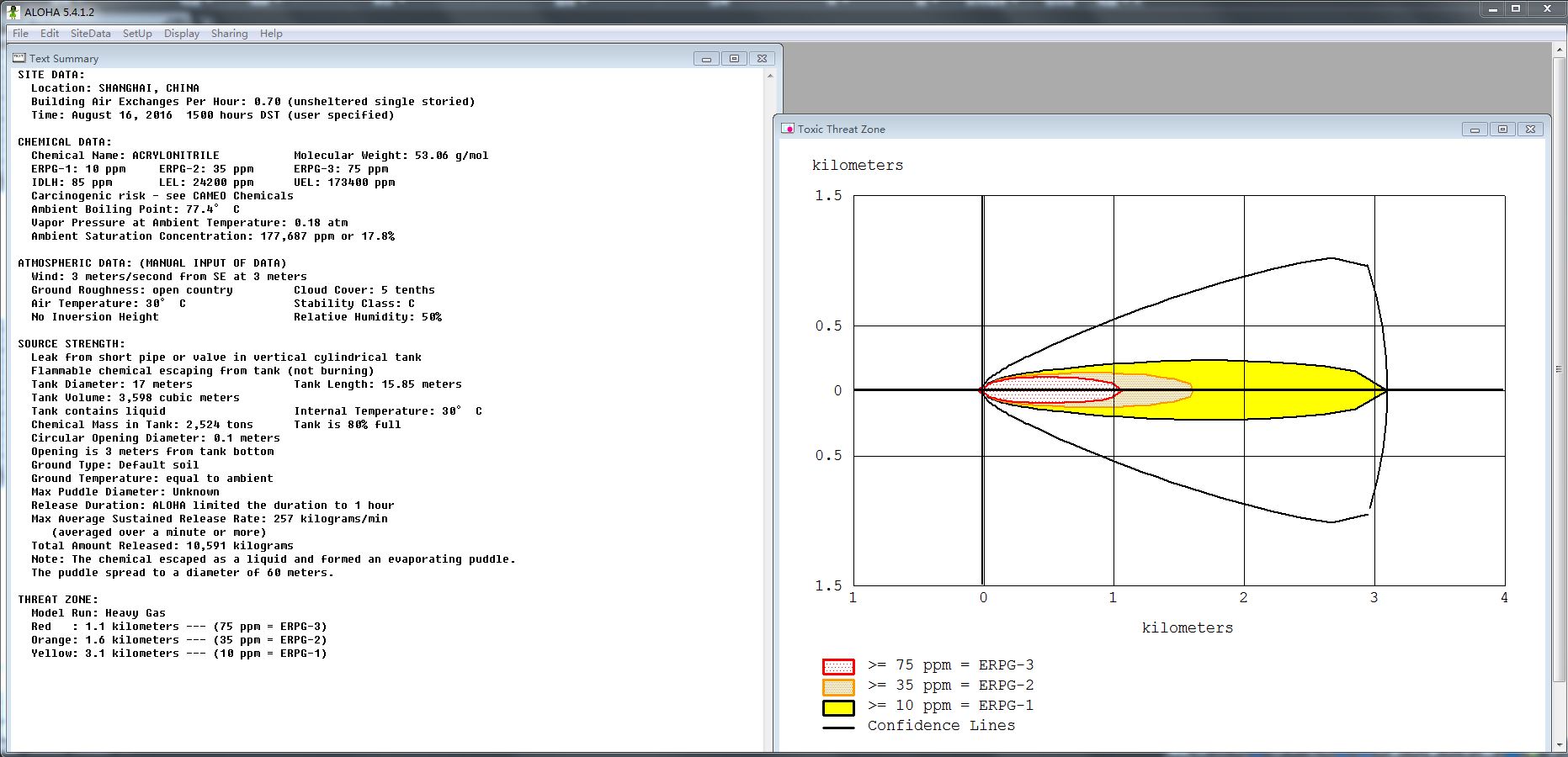Click the 'CHEMICAL DATA:' heading
This screenshot has width=1568, height=757.
pyautogui.click(x=65, y=142)
